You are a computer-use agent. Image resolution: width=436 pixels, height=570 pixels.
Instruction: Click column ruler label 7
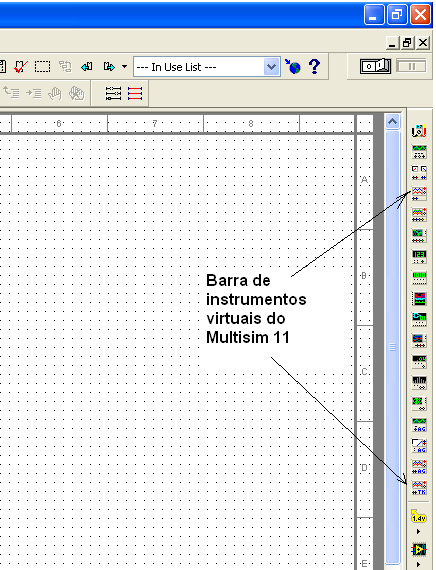click(x=155, y=124)
